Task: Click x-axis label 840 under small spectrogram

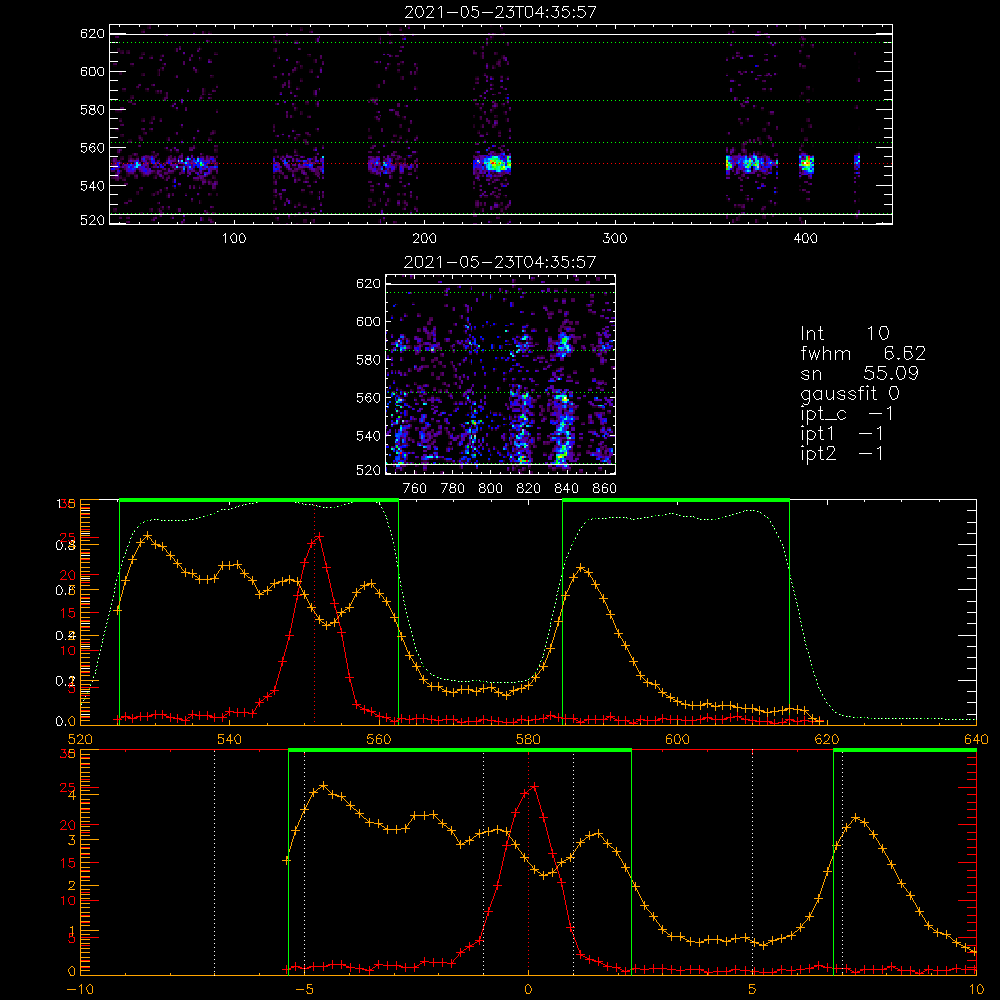Action: (x=566, y=489)
